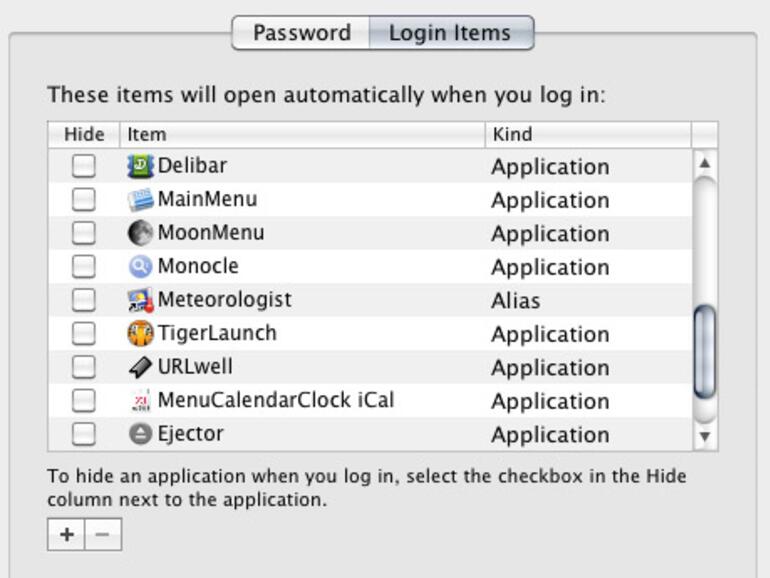Sort list by Kind column header
The width and height of the screenshot is (770, 578).
pyautogui.click(x=587, y=134)
